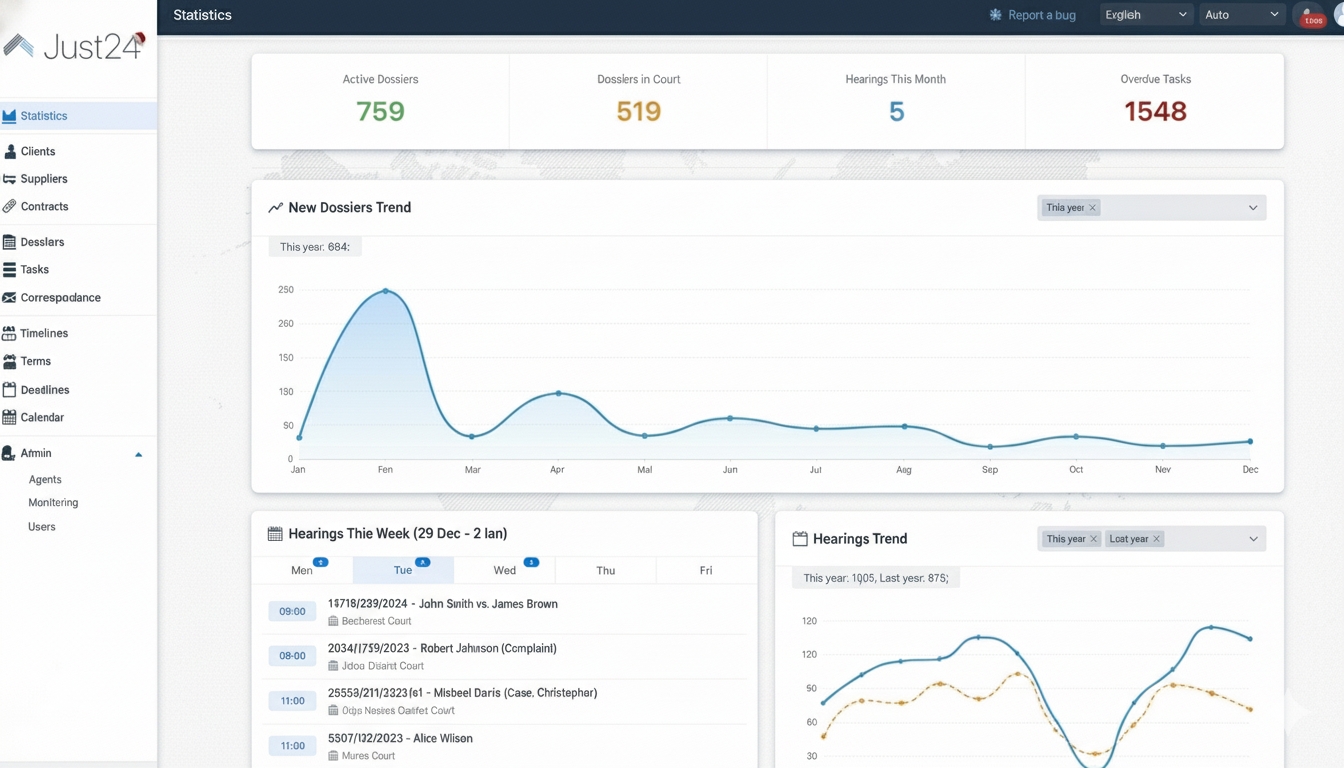This screenshot has height=768, width=1344.
Task: Open the Monitoring page under Admin
Action: (x=52, y=502)
